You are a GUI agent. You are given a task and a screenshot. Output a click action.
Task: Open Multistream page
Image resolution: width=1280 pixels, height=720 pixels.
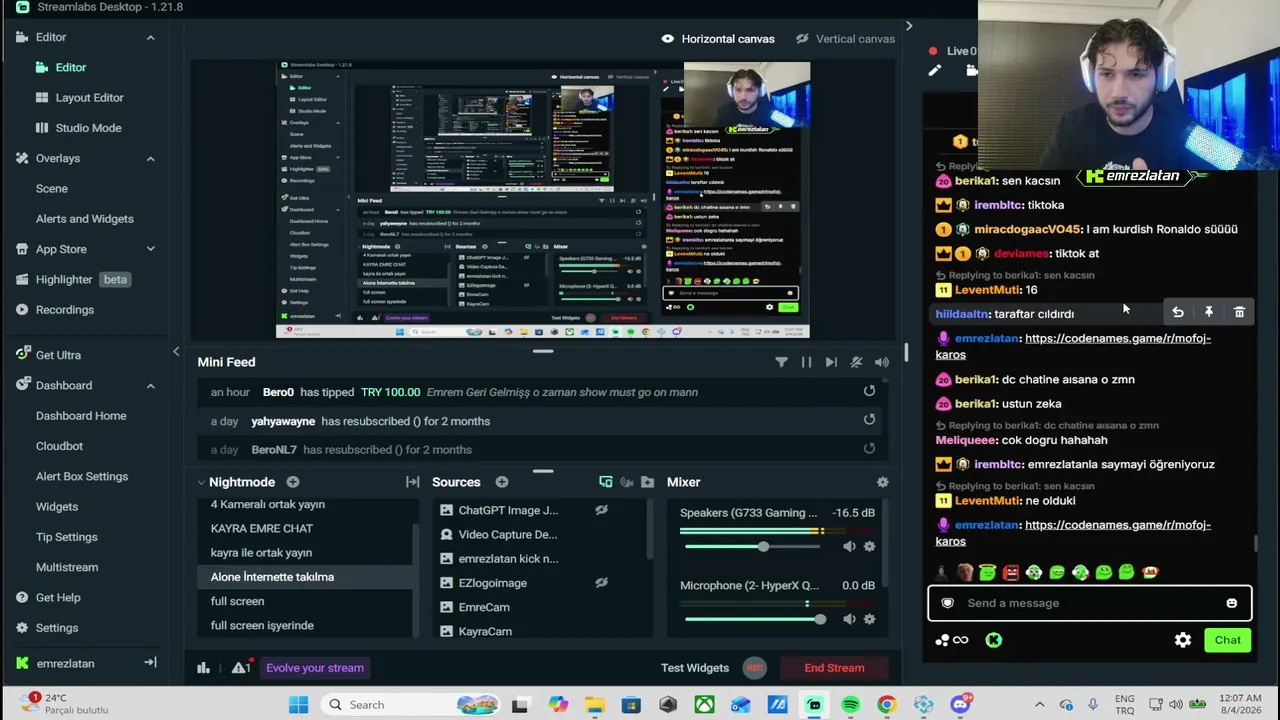67,567
